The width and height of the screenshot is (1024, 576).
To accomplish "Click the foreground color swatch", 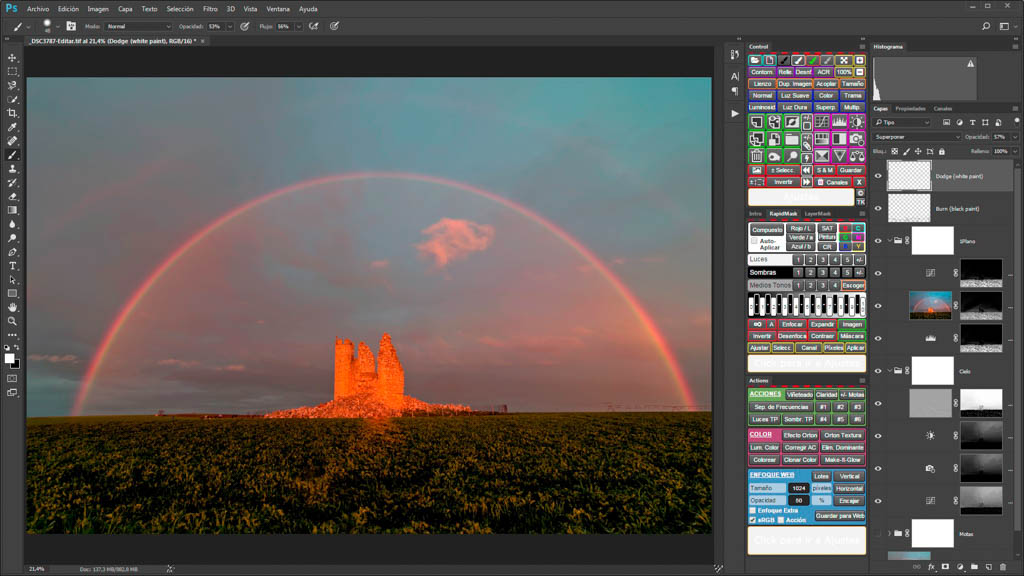I will tap(10, 358).
